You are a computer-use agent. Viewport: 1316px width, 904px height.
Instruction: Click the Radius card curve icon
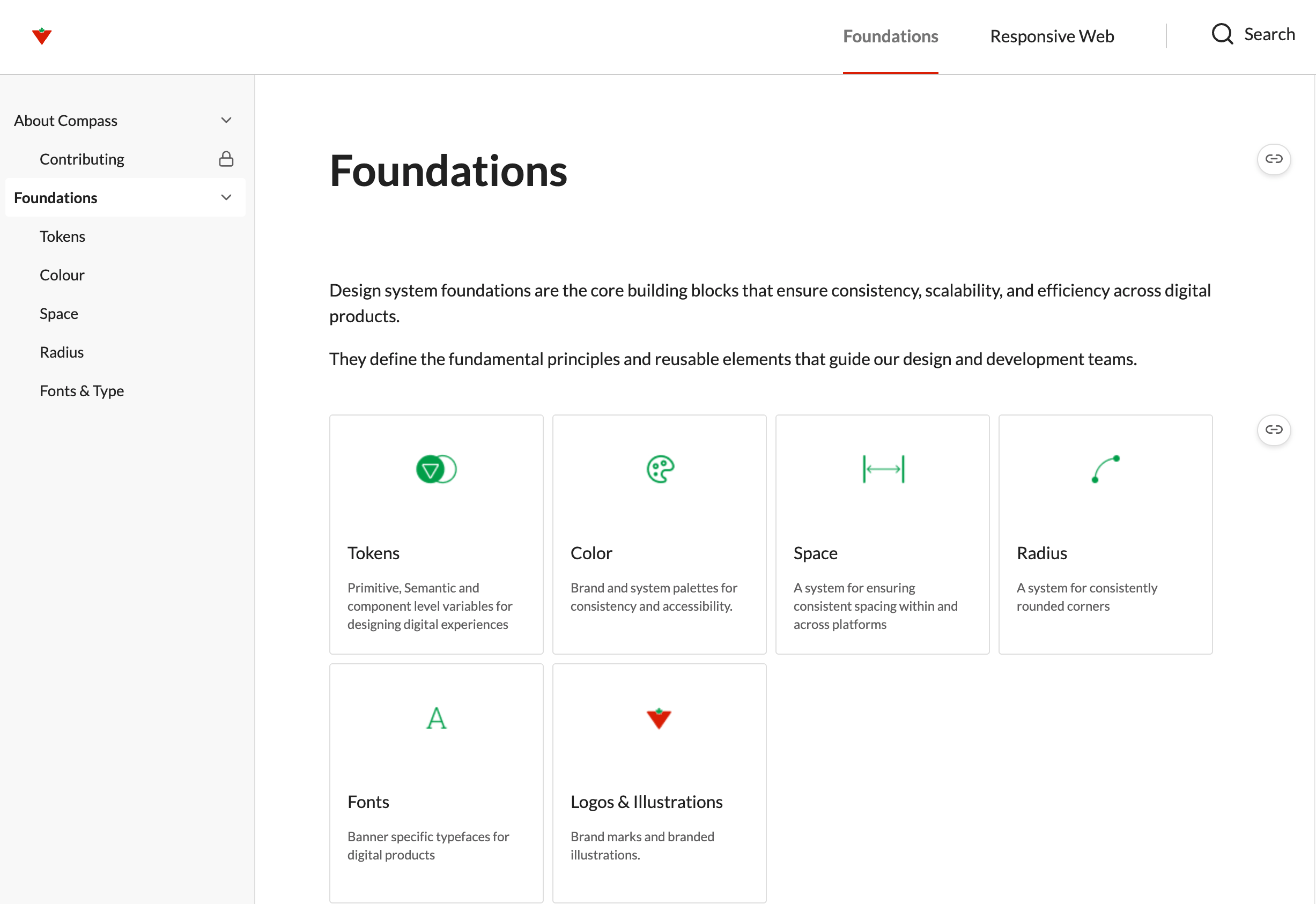tap(1105, 469)
